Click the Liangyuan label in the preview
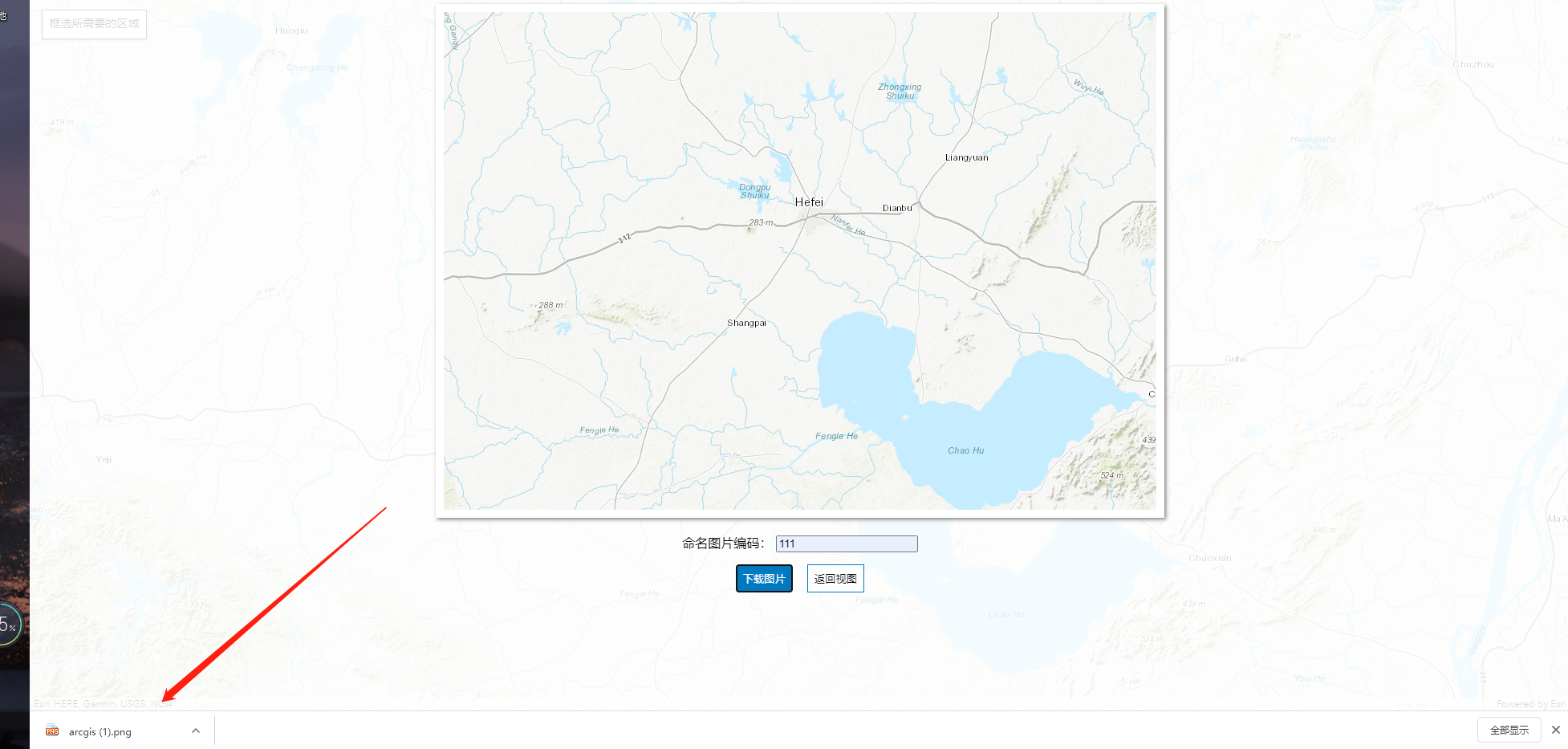The image size is (1568, 749). pyautogui.click(x=967, y=157)
